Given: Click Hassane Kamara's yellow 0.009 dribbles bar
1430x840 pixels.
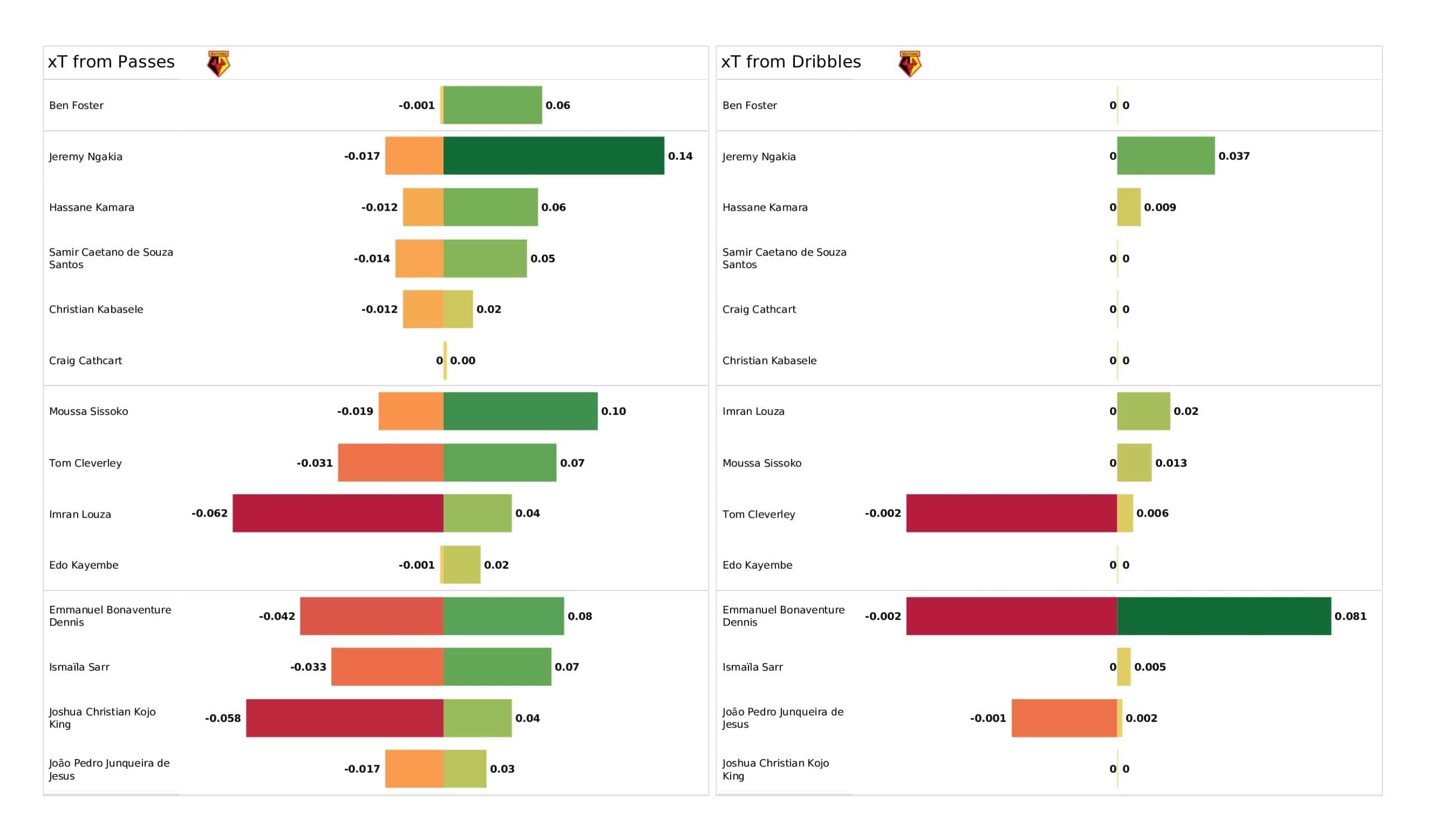Looking at the screenshot, I should 1129,207.
